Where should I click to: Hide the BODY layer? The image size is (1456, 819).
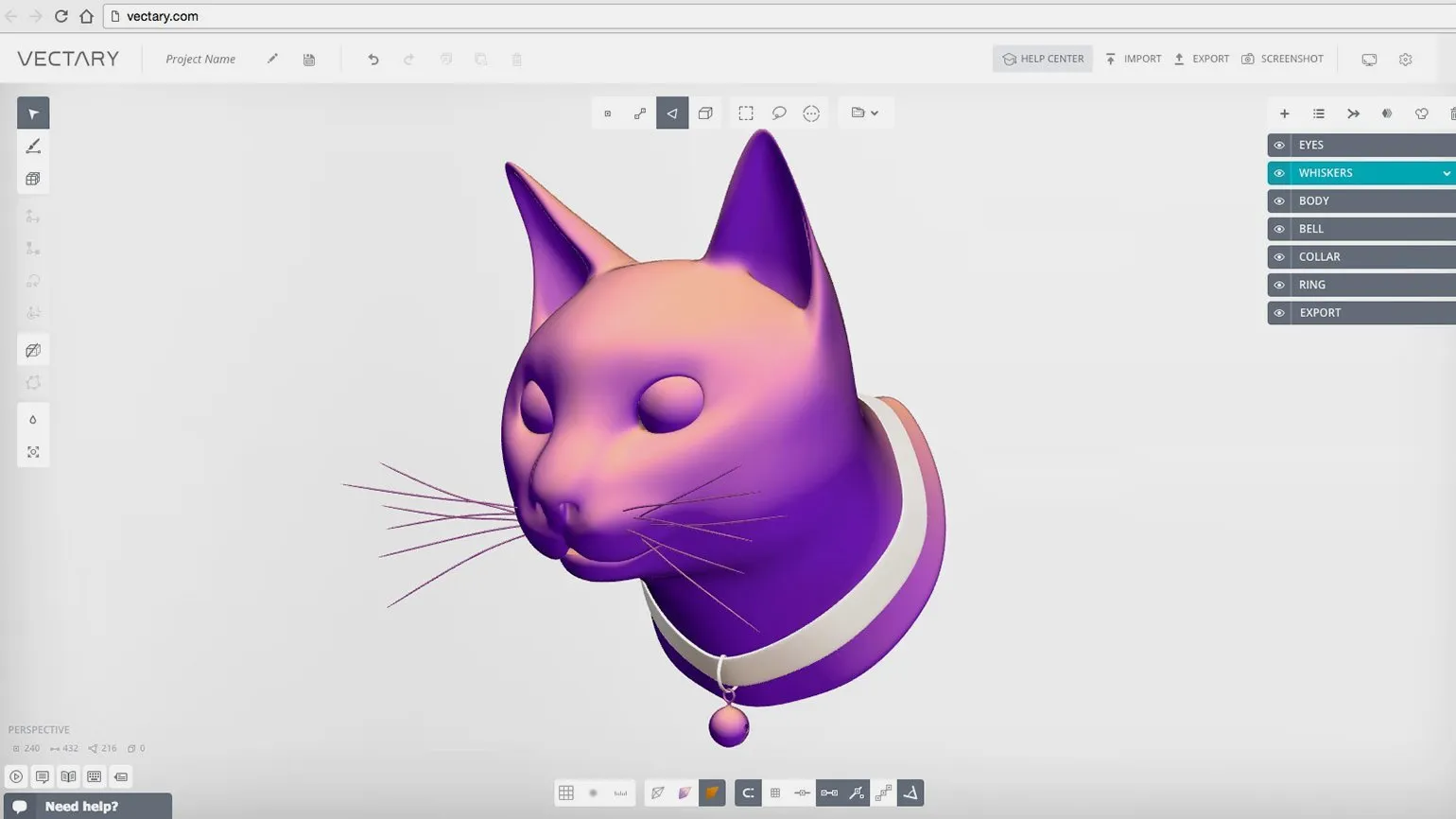[x=1279, y=201]
